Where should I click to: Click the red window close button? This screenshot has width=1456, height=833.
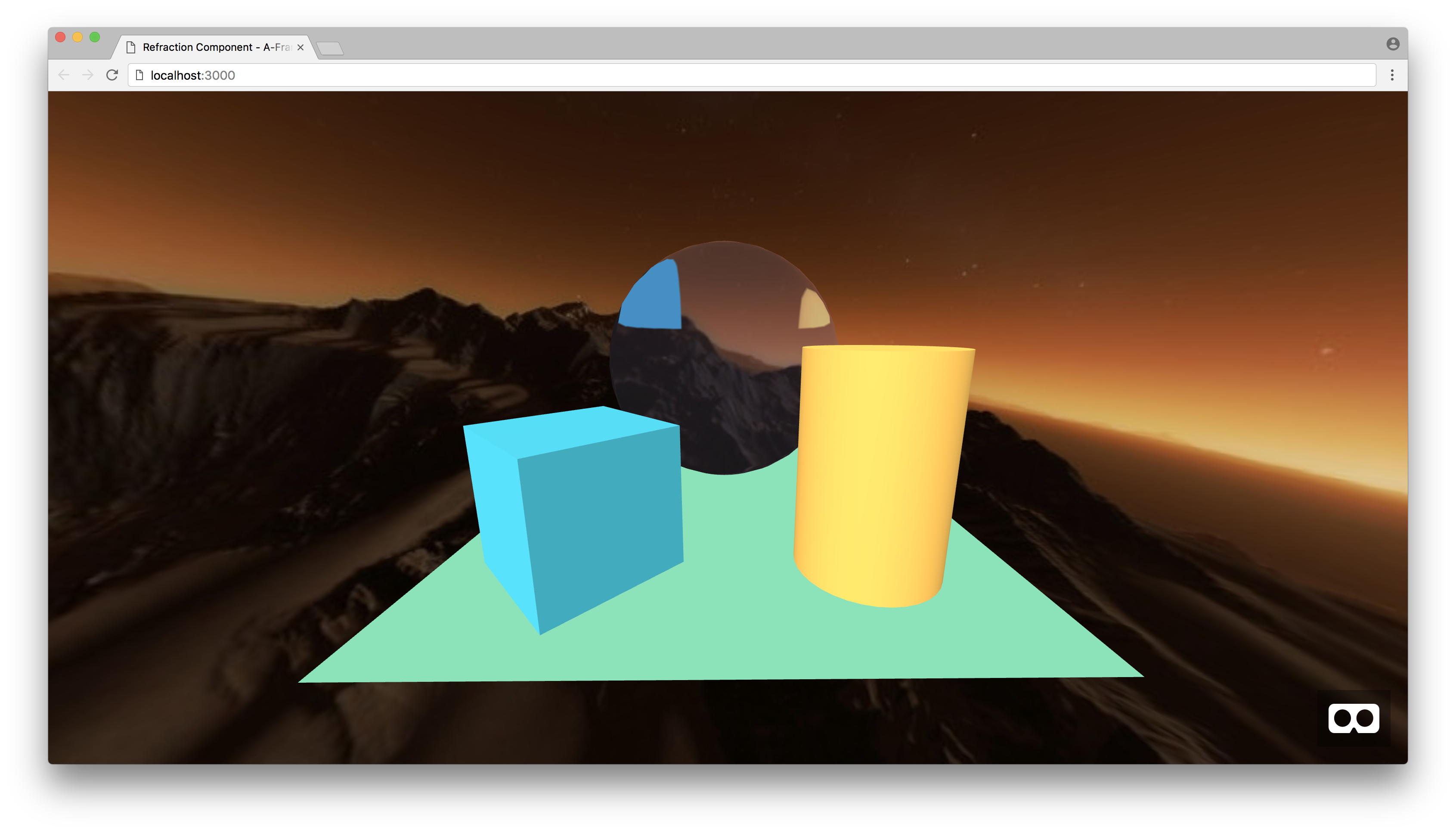60,37
